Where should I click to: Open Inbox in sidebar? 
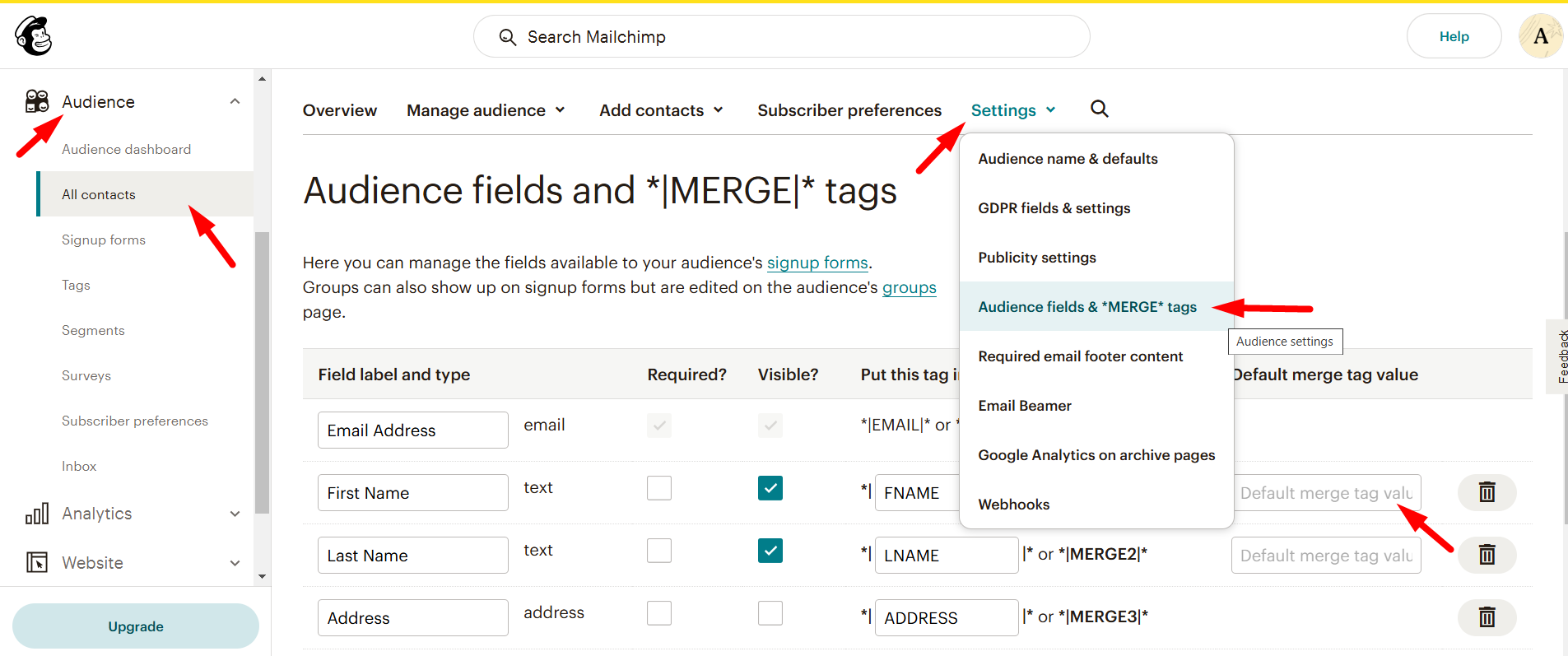click(79, 466)
